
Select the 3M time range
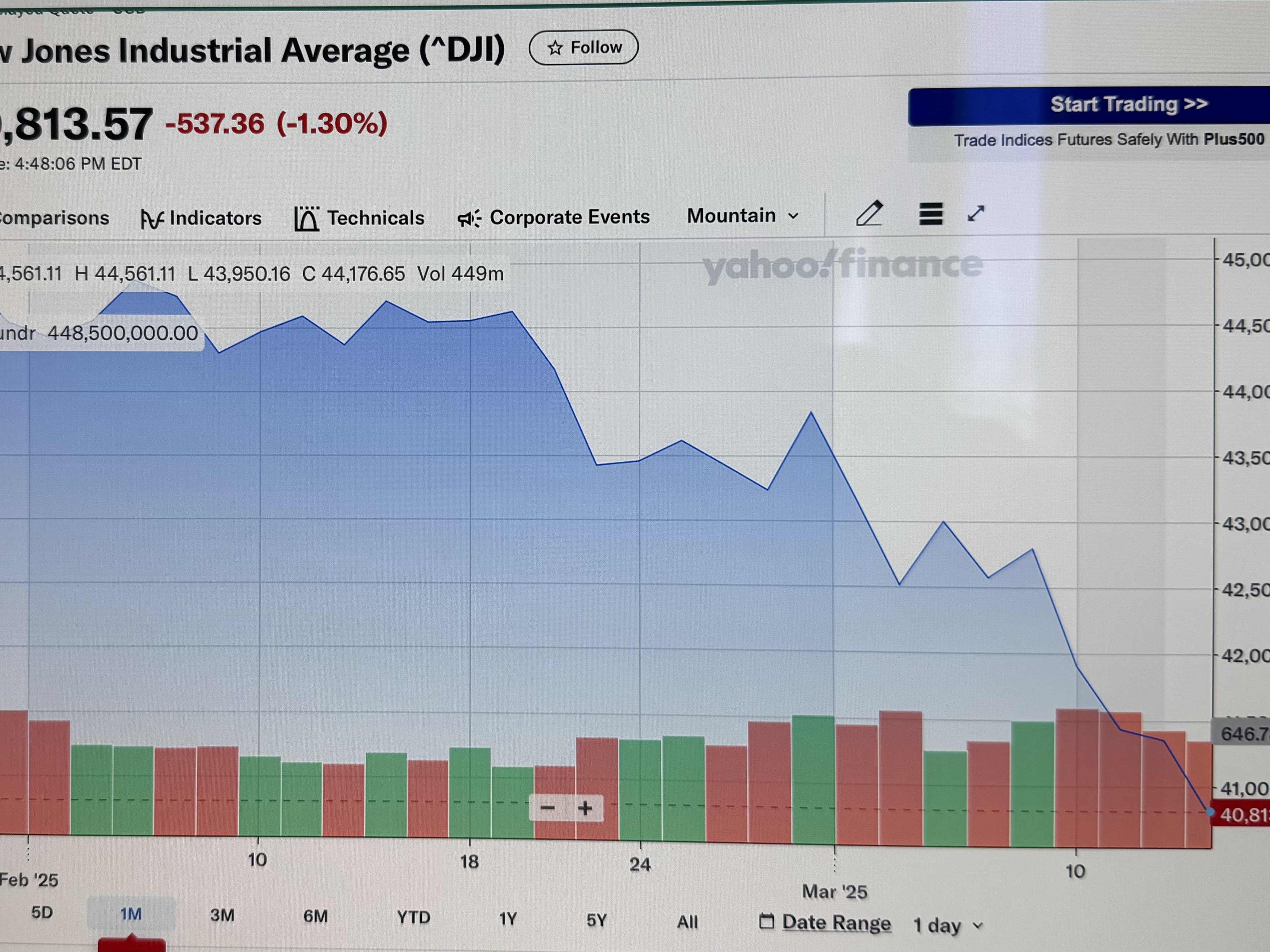point(222,915)
